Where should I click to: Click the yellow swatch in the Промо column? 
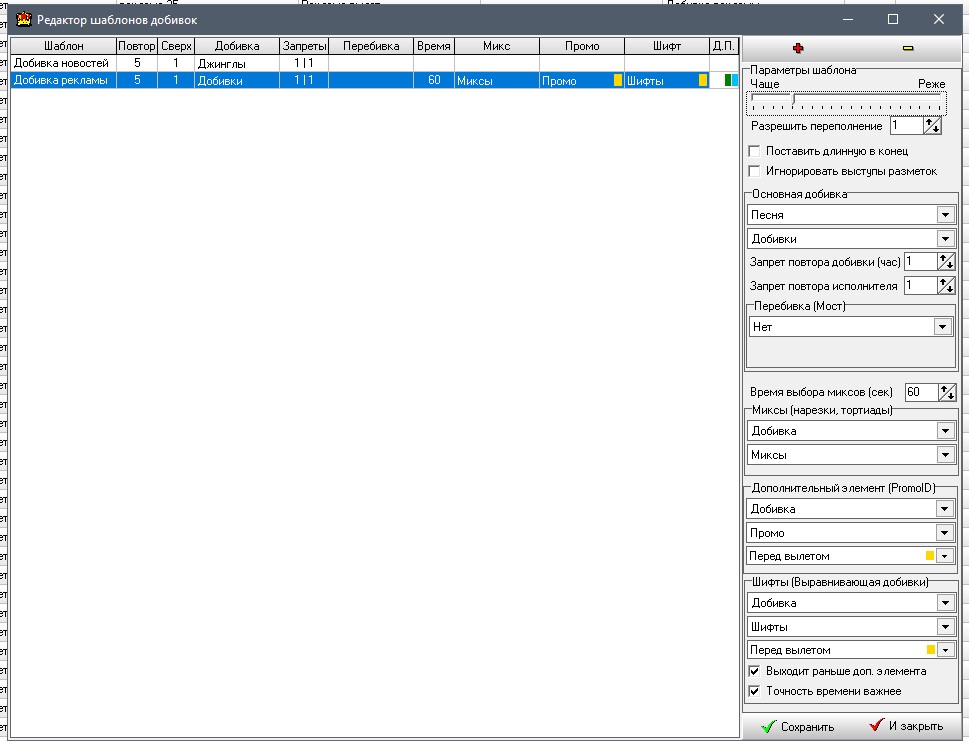(618, 81)
